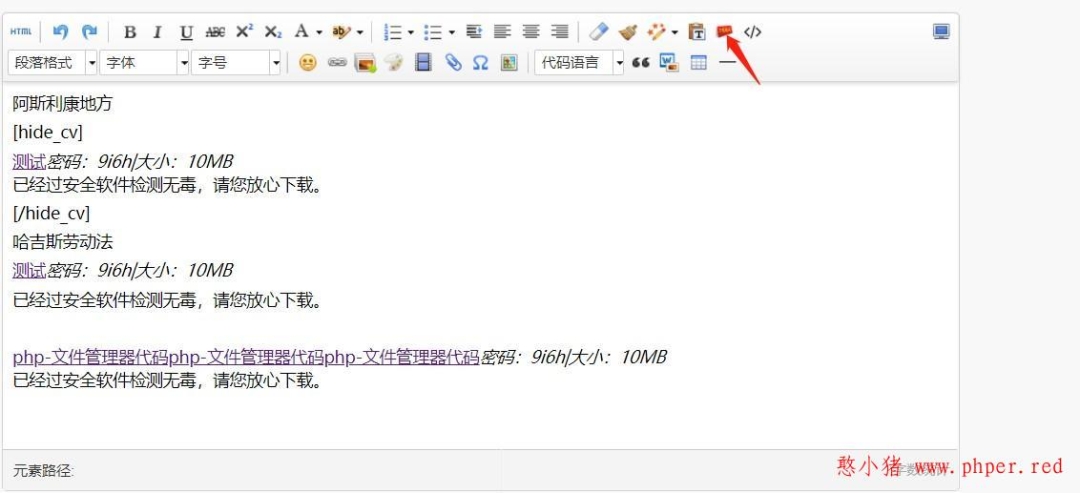This screenshot has height=493, width=1080.
Task: Apply text highlight background color
Action: (341, 32)
